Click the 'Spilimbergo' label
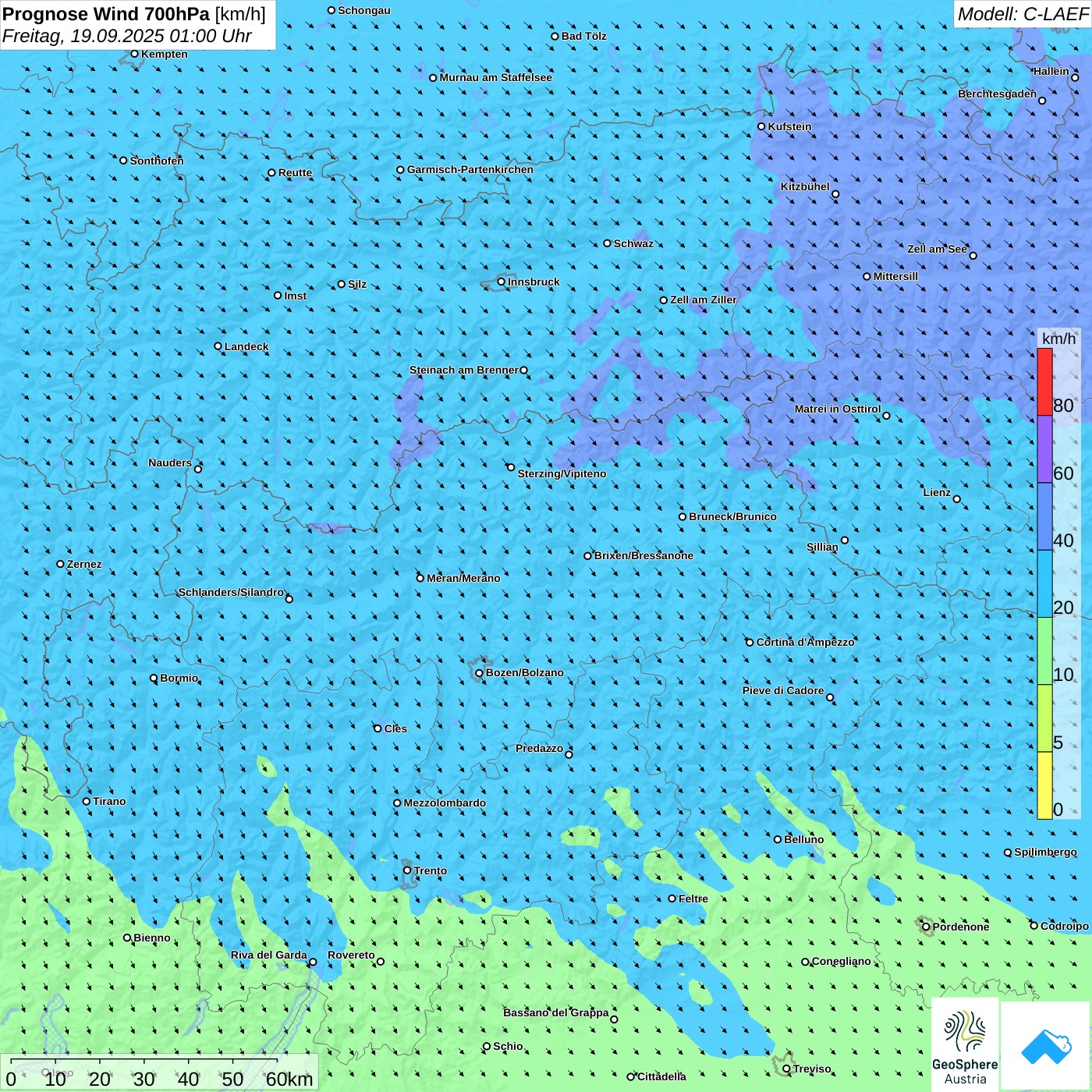This screenshot has width=1092, height=1092. (1045, 852)
